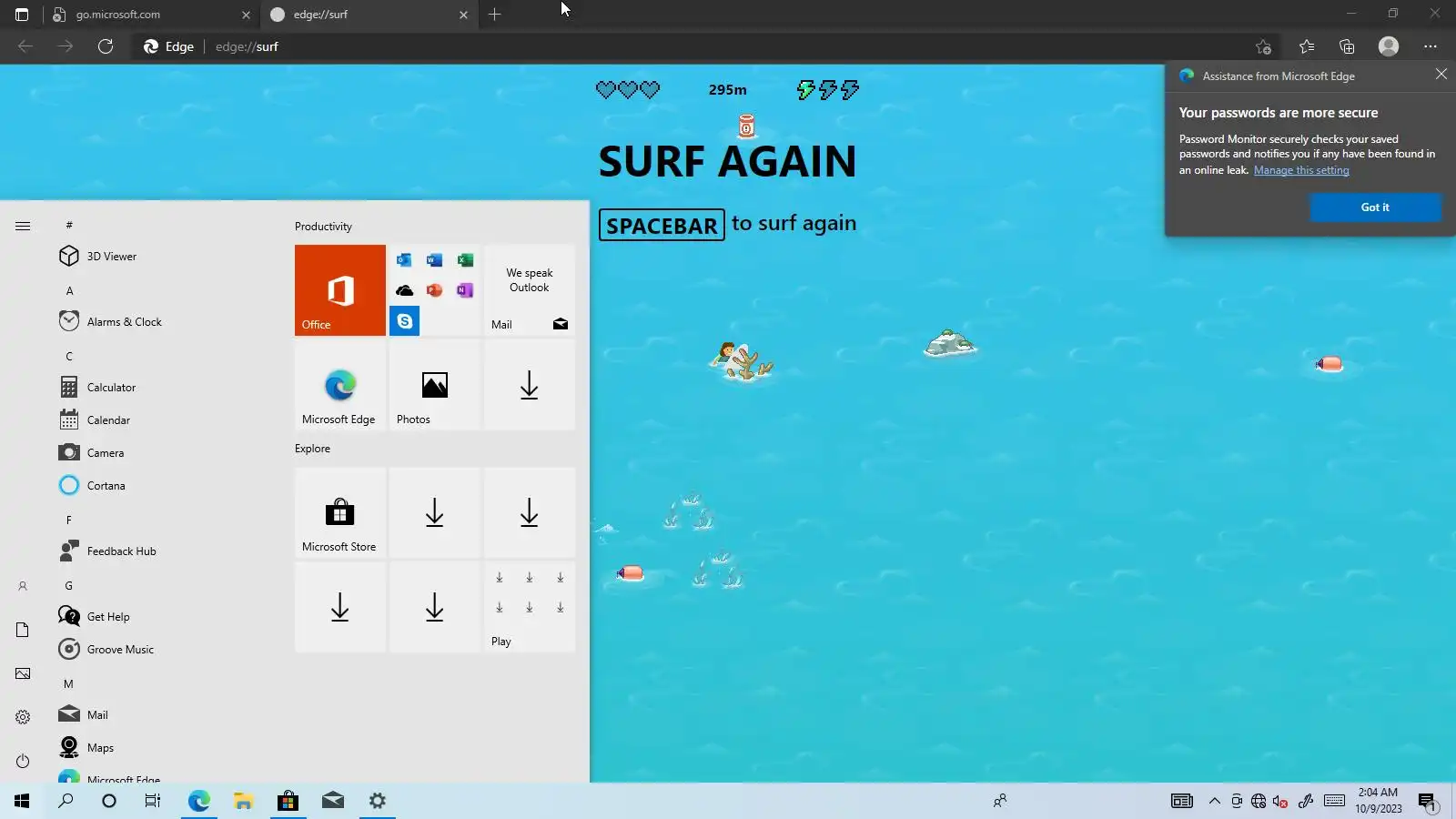Screen dimensions: 1456x819
Task: Click the 295m distance counter
Action: (x=728, y=89)
